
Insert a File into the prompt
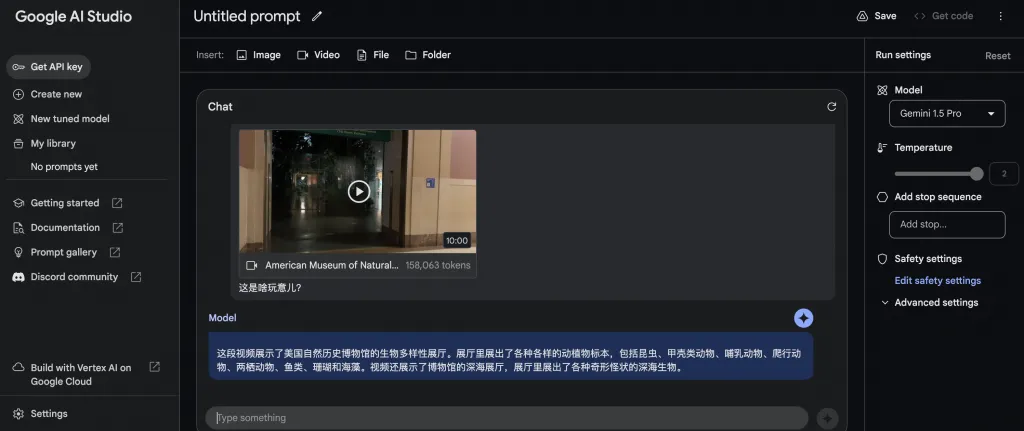point(372,55)
